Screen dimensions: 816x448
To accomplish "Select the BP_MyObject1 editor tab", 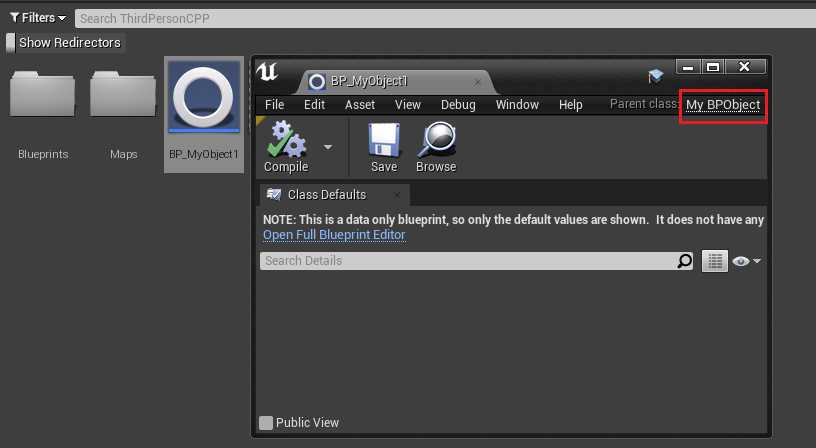I will [396, 82].
